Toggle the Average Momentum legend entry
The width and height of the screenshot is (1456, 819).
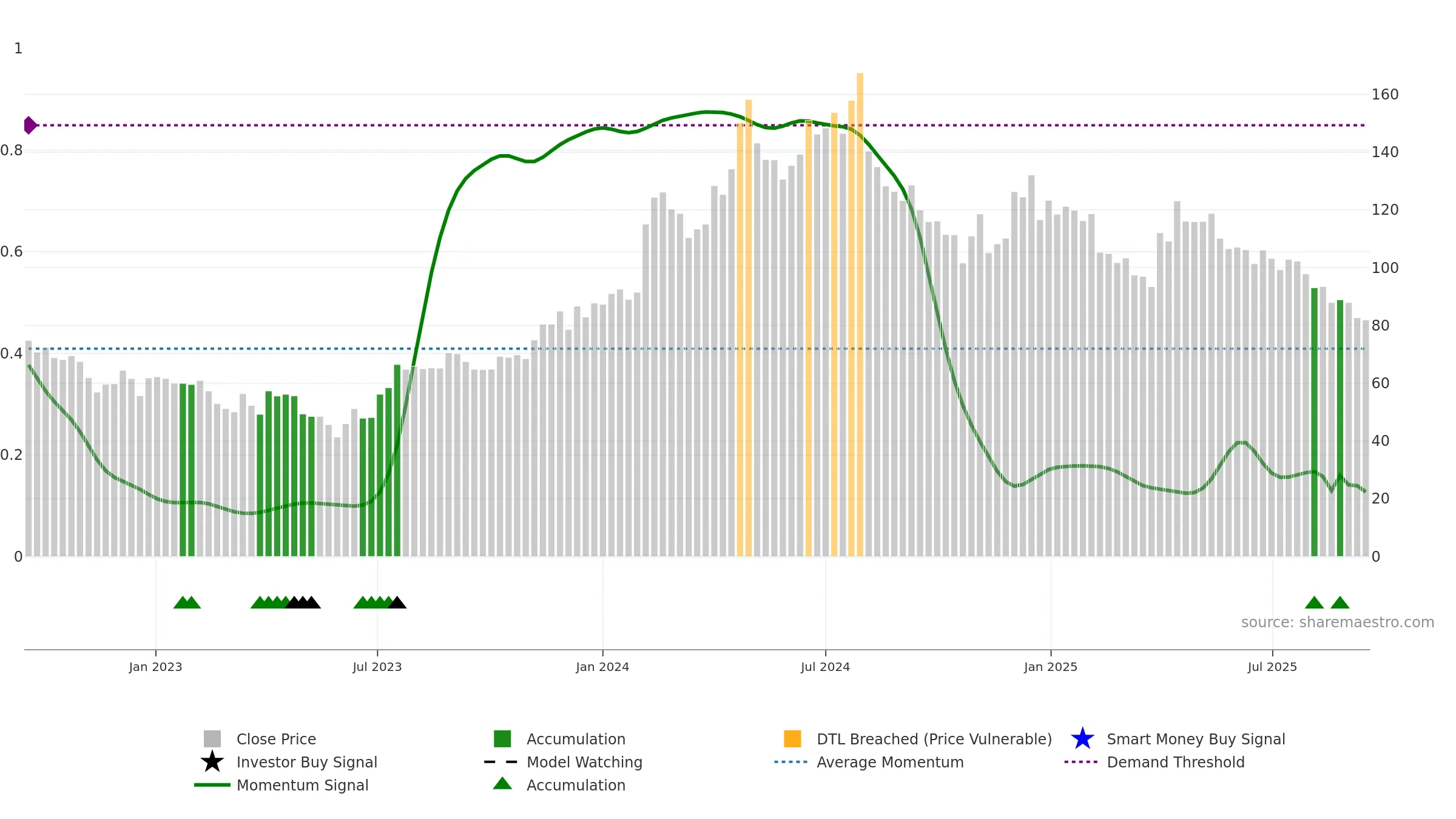(890, 762)
